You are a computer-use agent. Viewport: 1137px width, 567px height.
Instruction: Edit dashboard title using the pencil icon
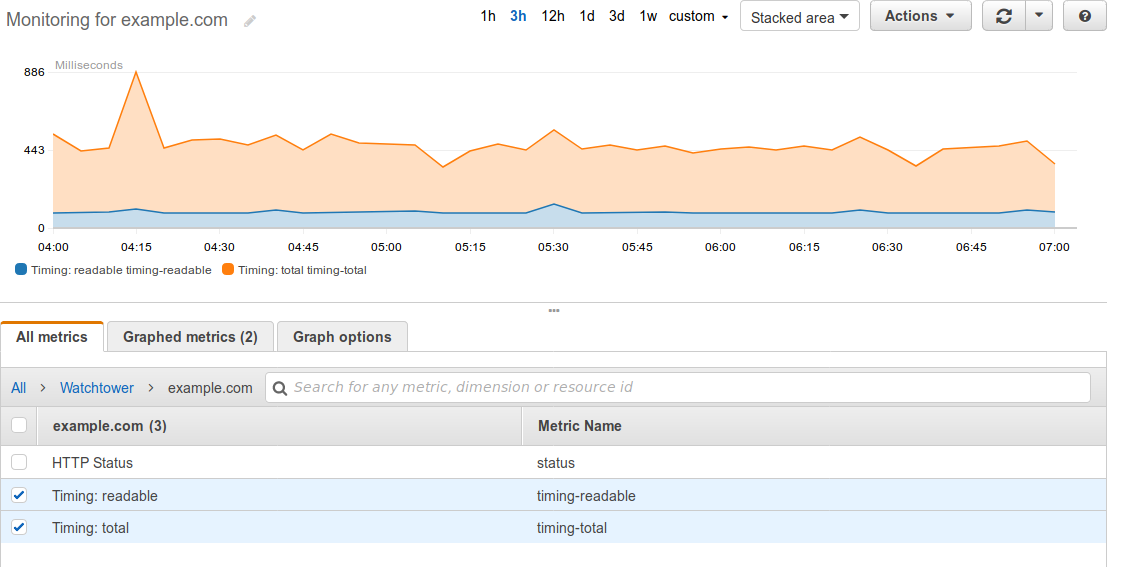tap(249, 21)
